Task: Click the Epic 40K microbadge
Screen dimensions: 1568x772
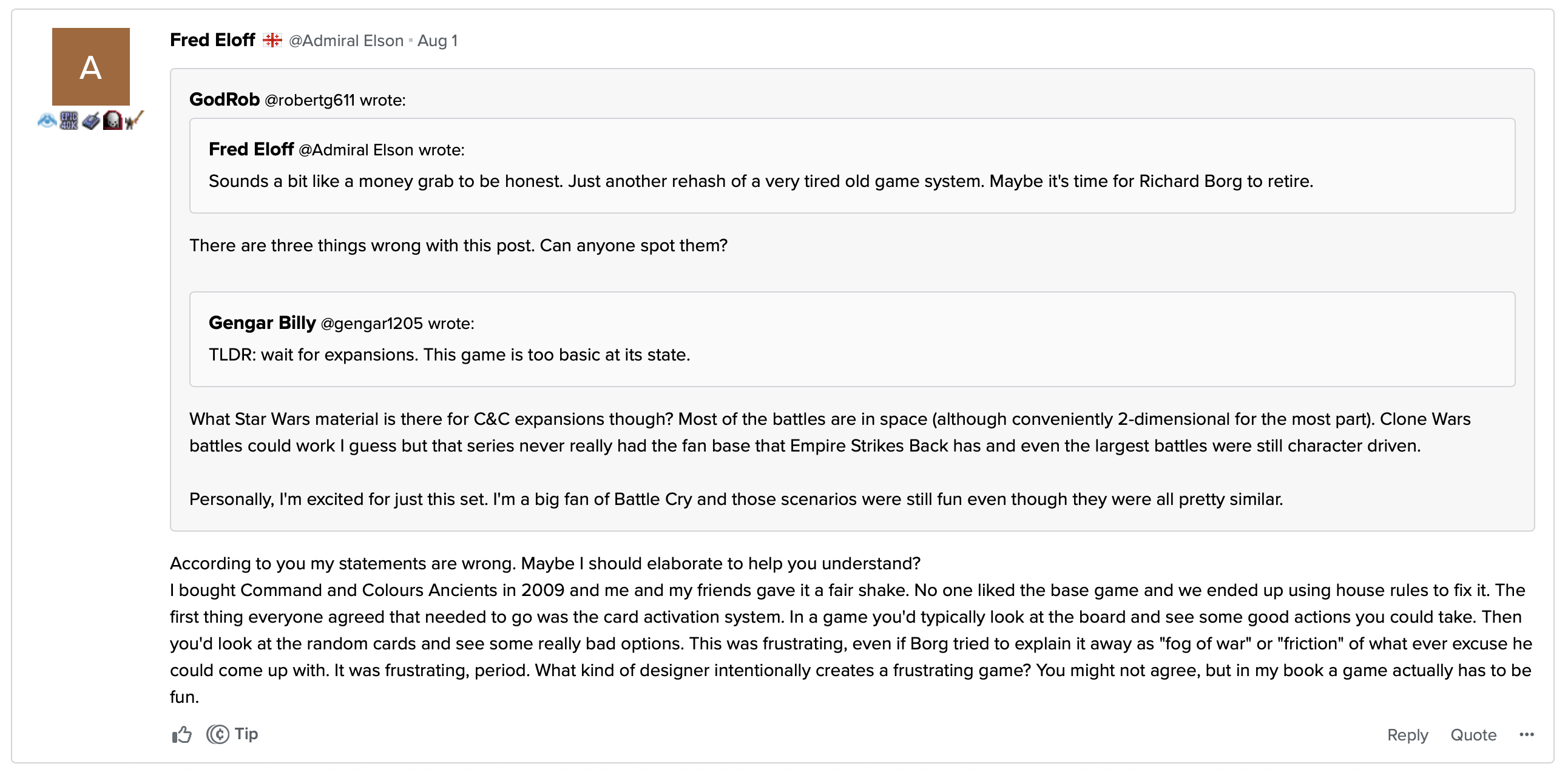Action: click(x=69, y=121)
